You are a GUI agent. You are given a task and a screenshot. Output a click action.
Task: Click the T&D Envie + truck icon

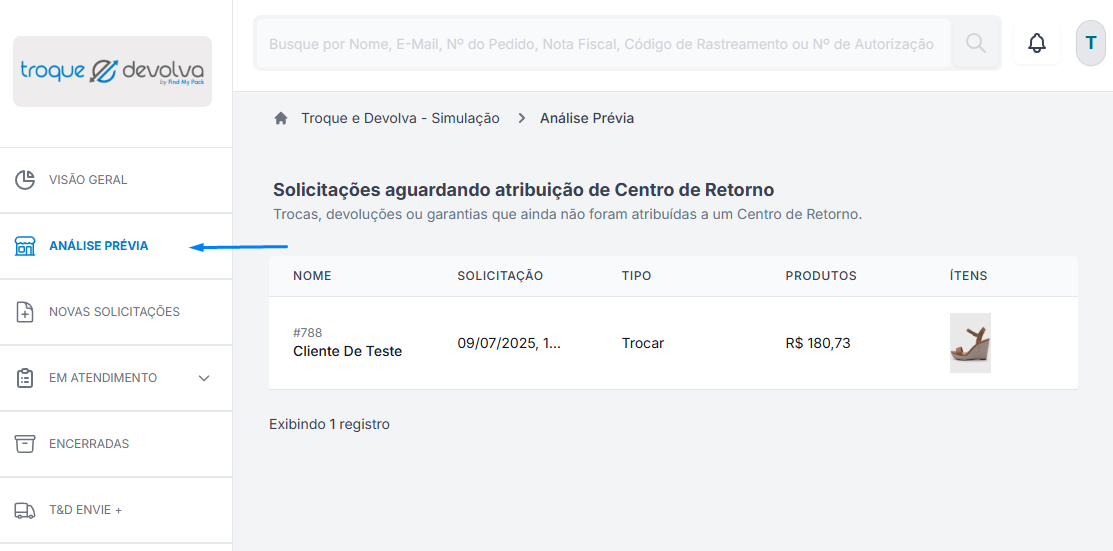(25, 511)
